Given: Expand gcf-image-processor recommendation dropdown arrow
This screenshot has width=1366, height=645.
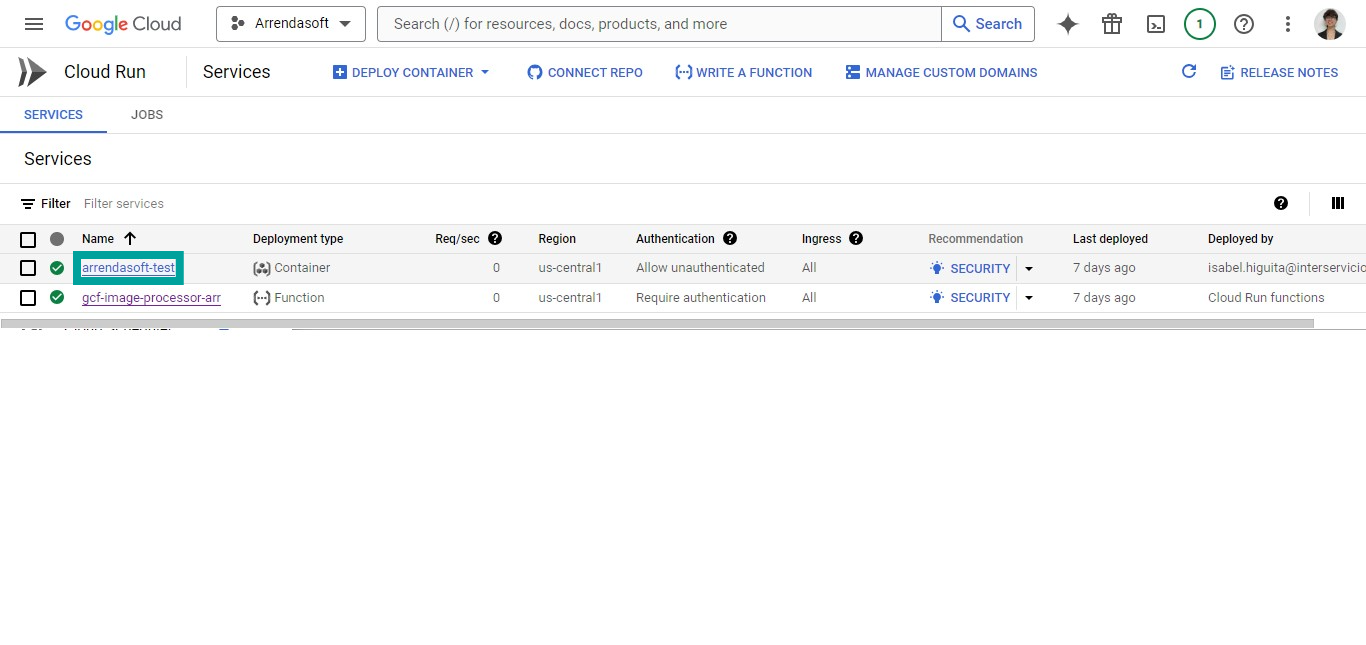Looking at the screenshot, I should pyautogui.click(x=1029, y=298).
